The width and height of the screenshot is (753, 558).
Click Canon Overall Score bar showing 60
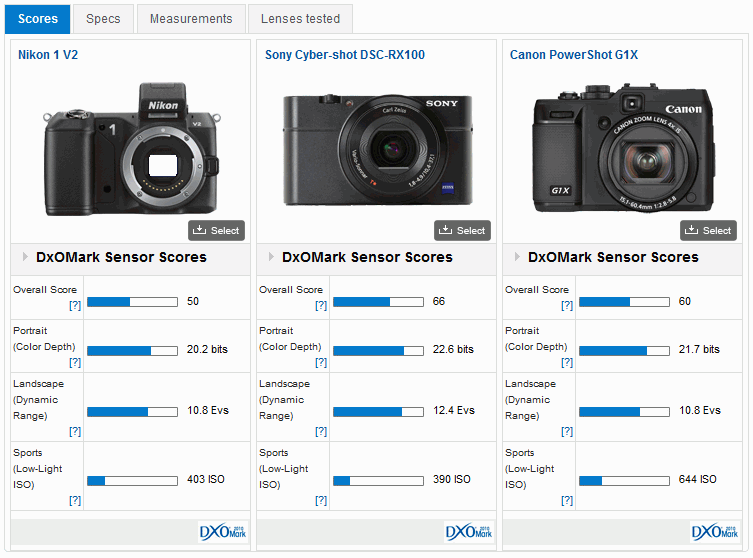(x=624, y=302)
